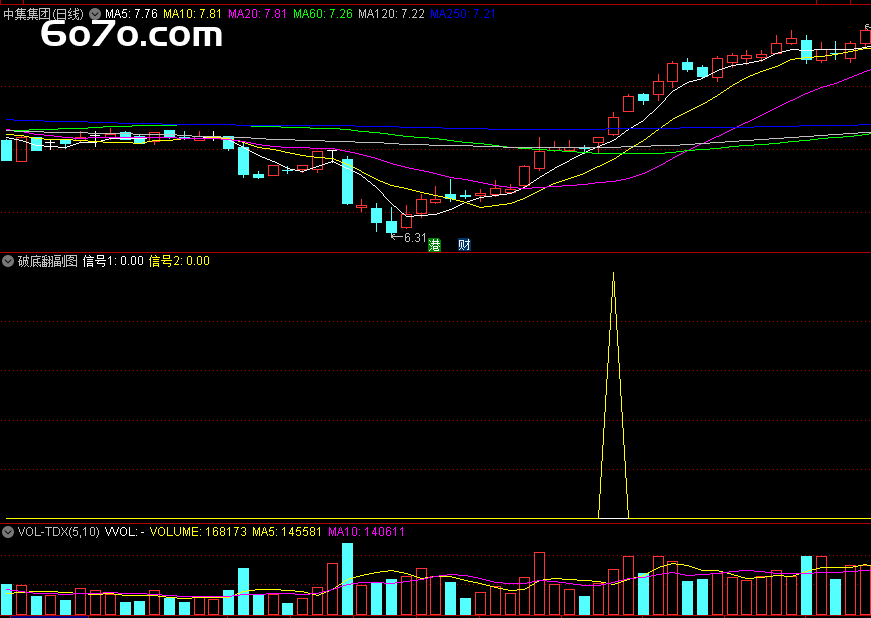This screenshot has width=871, height=618.
Task: Click the MA10: 7.81 label
Action: click(x=193, y=14)
